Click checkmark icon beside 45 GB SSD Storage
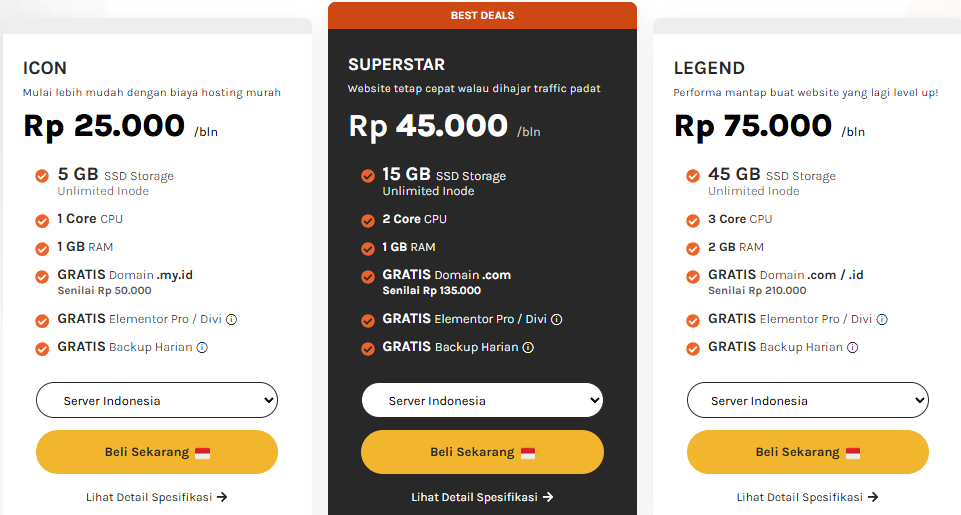This screenshot has width=961, height=515. (x=693, y=176)
